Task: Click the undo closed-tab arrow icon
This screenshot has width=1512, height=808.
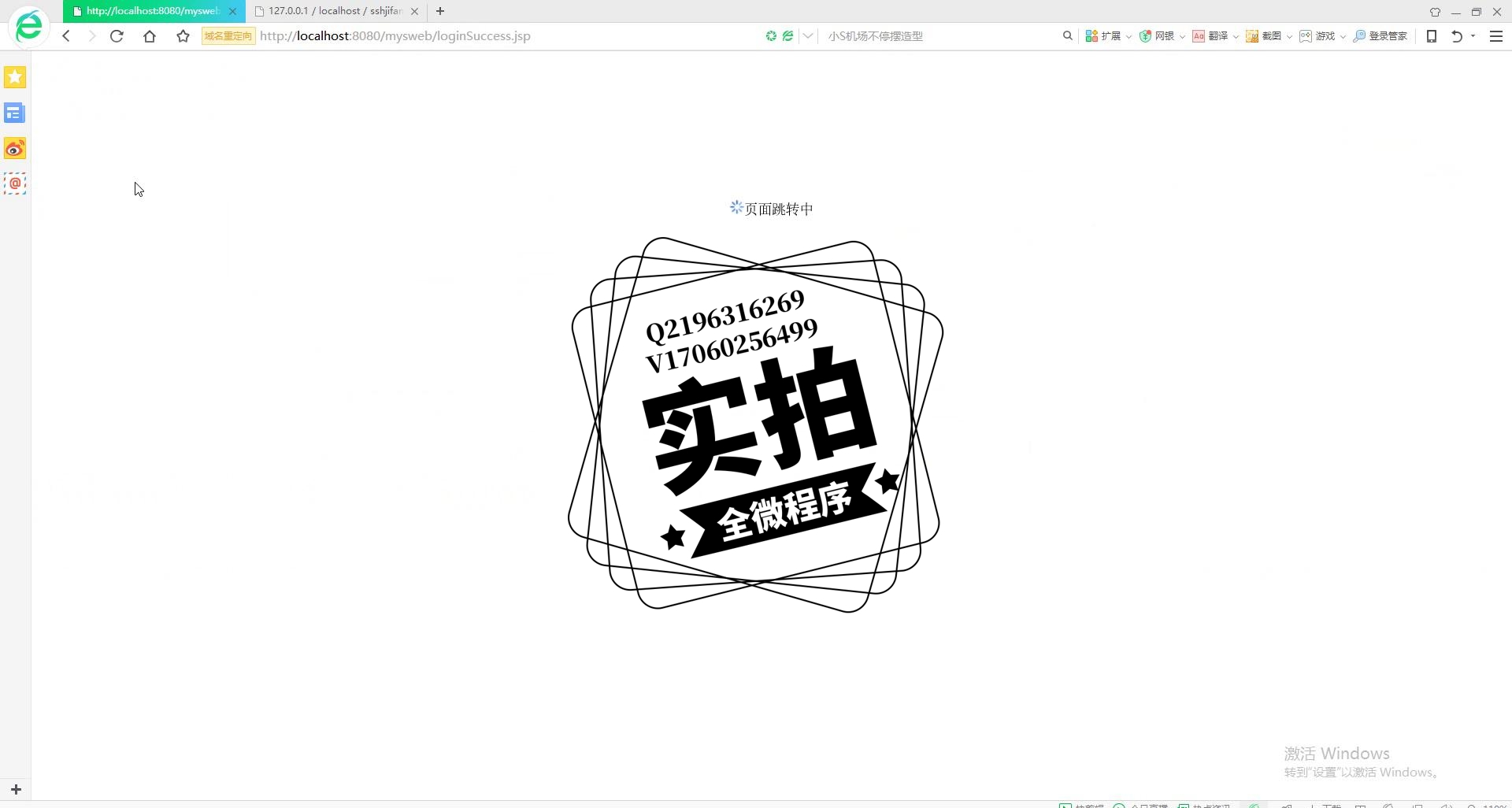Action: (x=1457, y=36)
